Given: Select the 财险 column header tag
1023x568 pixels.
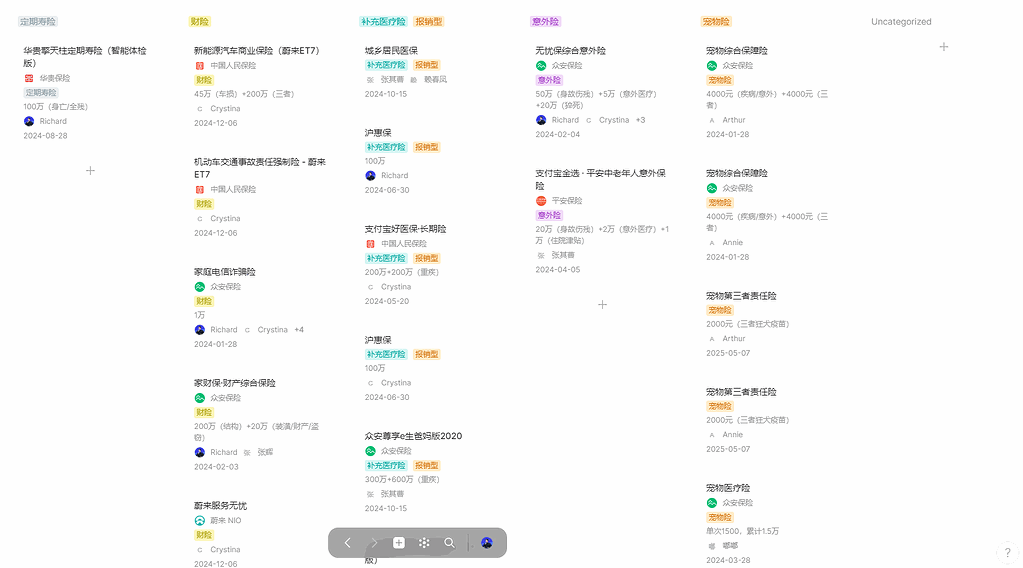Looking at the screenshot, I should [200, 22].
